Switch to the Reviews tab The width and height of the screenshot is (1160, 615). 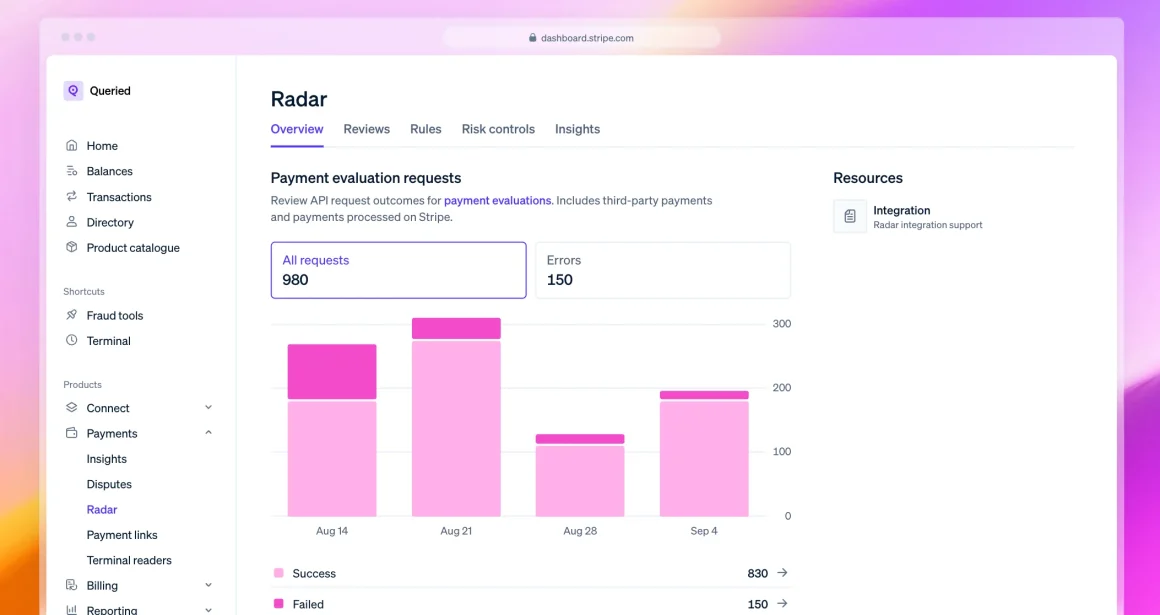pyautogui.click(x=367, y=130)
